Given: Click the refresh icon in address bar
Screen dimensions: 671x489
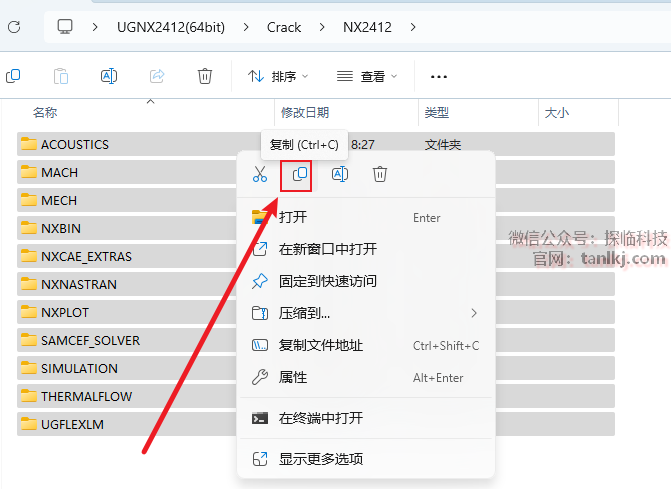Looking at the screenshot, I should click(x=14, y=27).
